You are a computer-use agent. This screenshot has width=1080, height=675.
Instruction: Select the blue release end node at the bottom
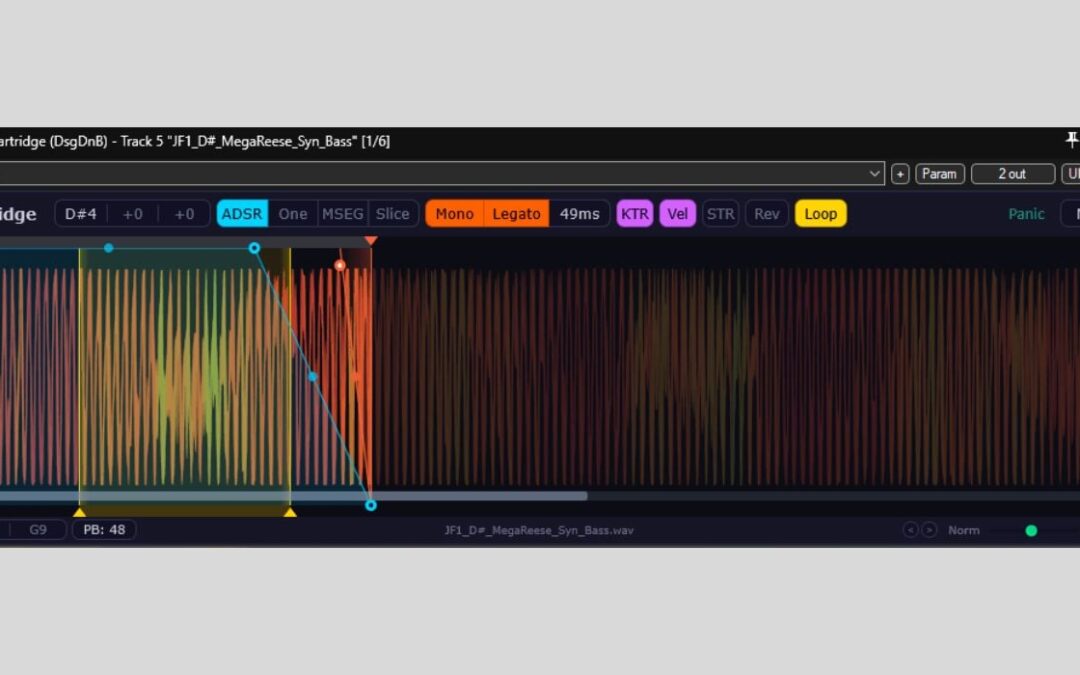tap(371, 506)
